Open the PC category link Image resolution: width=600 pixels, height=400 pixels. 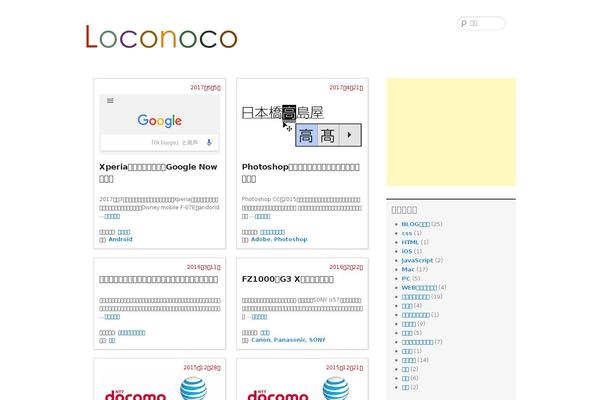pyautogui.click(x=406, y=278)
